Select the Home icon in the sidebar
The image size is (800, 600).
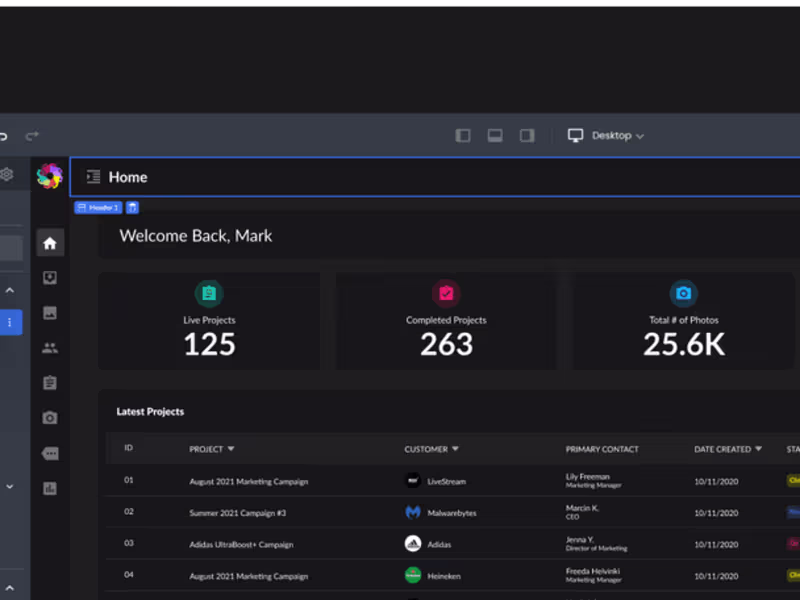point(50,243)
